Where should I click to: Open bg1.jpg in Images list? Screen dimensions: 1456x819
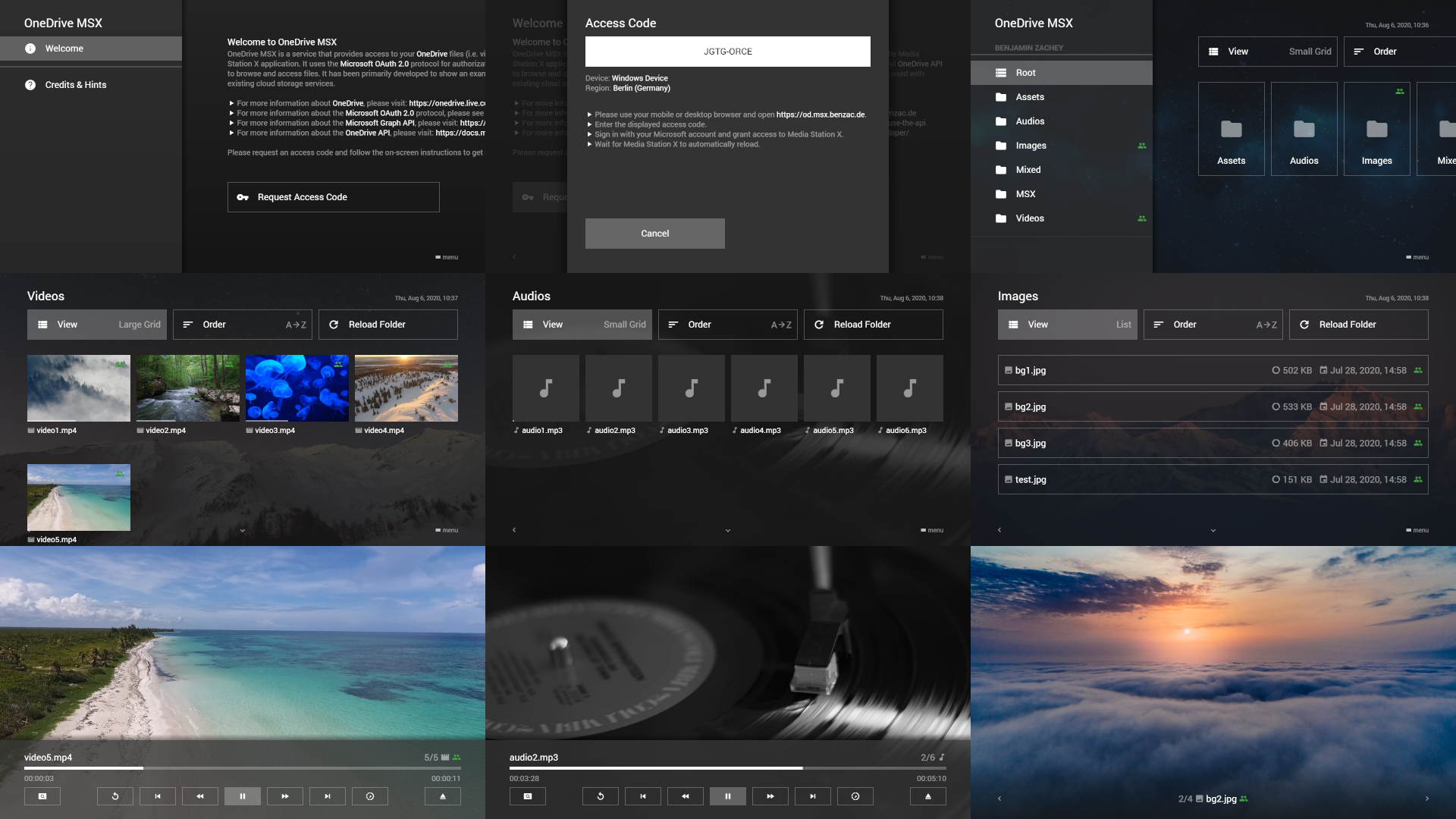click(x=1213, y=370)
